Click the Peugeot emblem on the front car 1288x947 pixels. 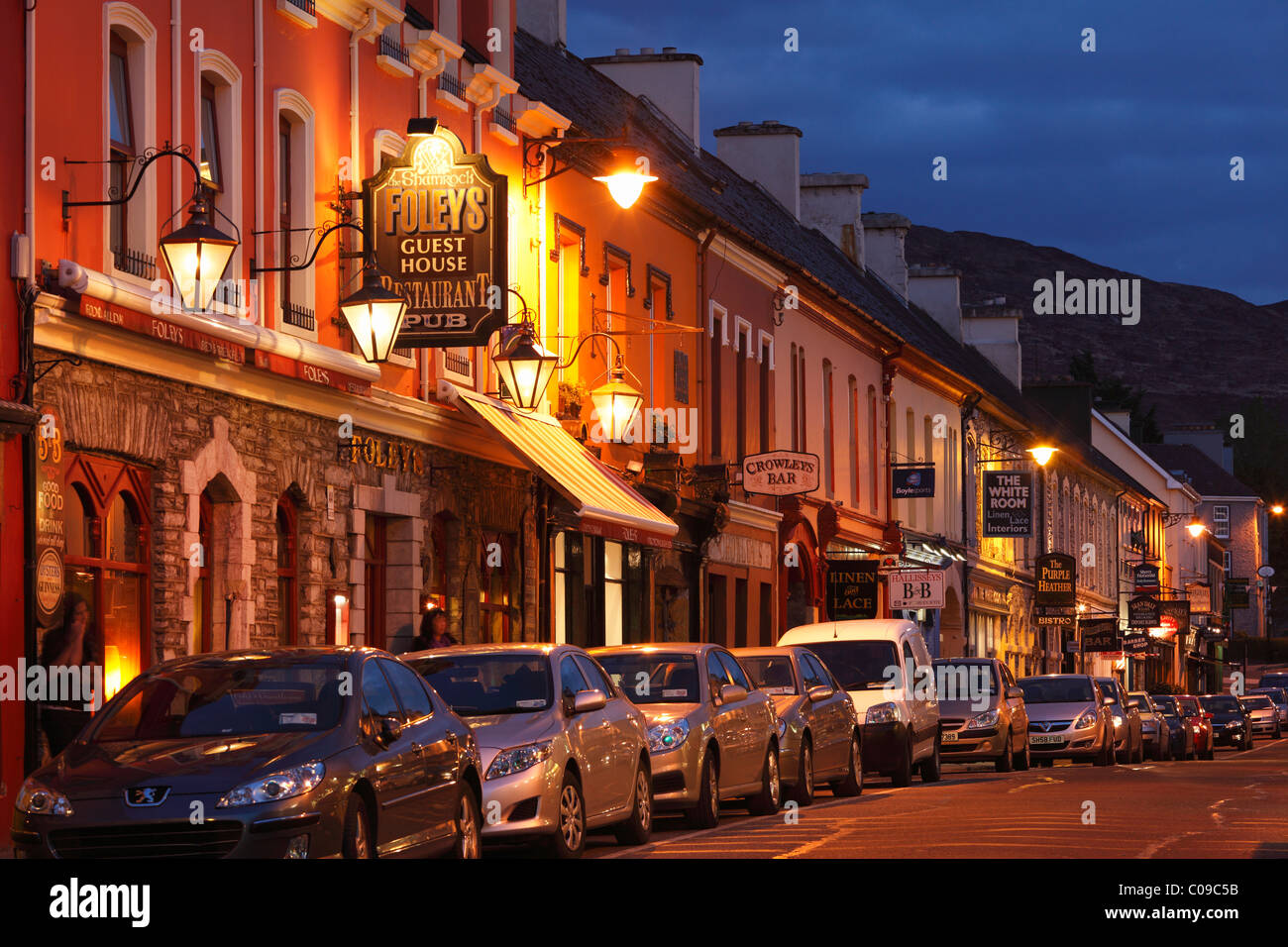146,796
